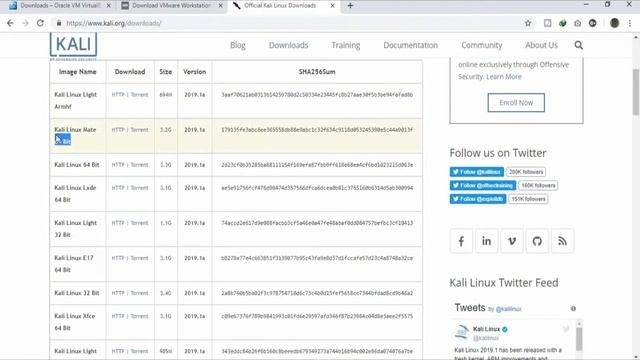The height and width of the screenshot is (360, 640).
Task: Select the Official Kali Linux Downloads tab
Action: 282,6
